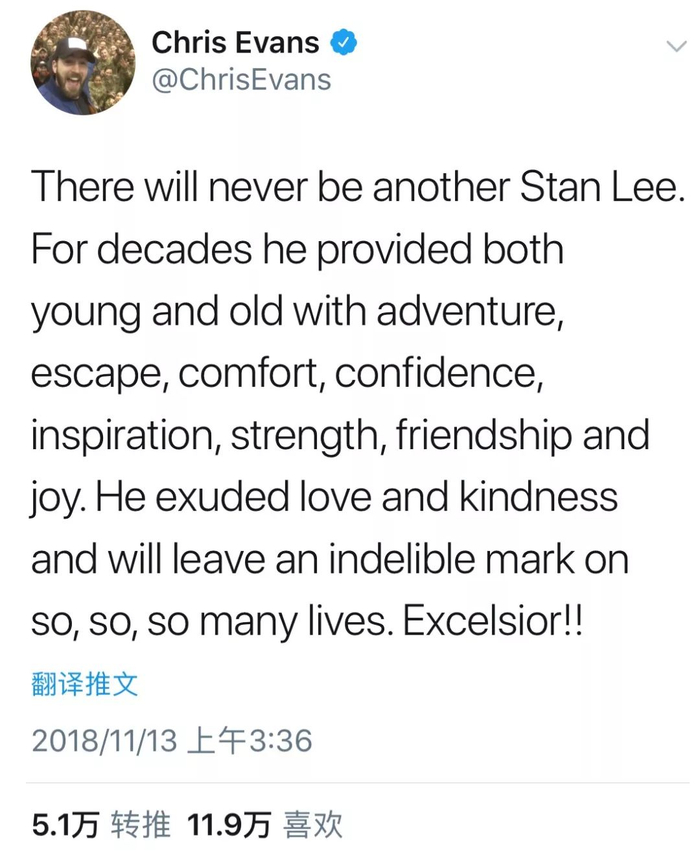Click the 上午3:36 time in the timestamp
Screen dimensions: 700x864
pos(250,741)
